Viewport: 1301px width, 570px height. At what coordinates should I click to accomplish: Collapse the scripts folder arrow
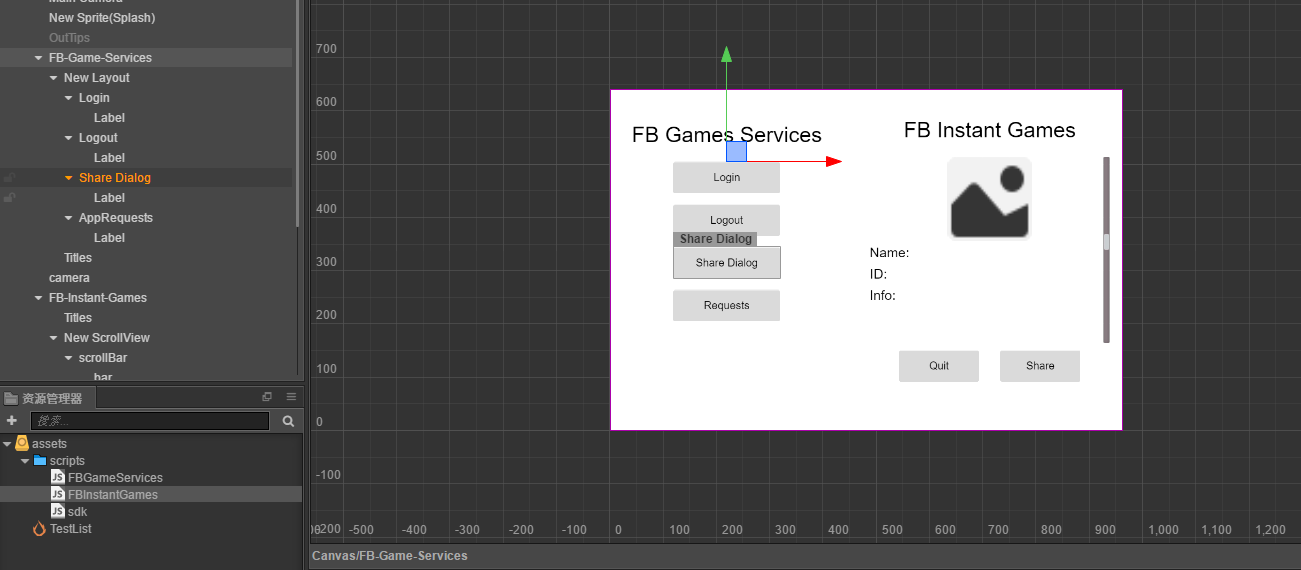click(25, 461)
